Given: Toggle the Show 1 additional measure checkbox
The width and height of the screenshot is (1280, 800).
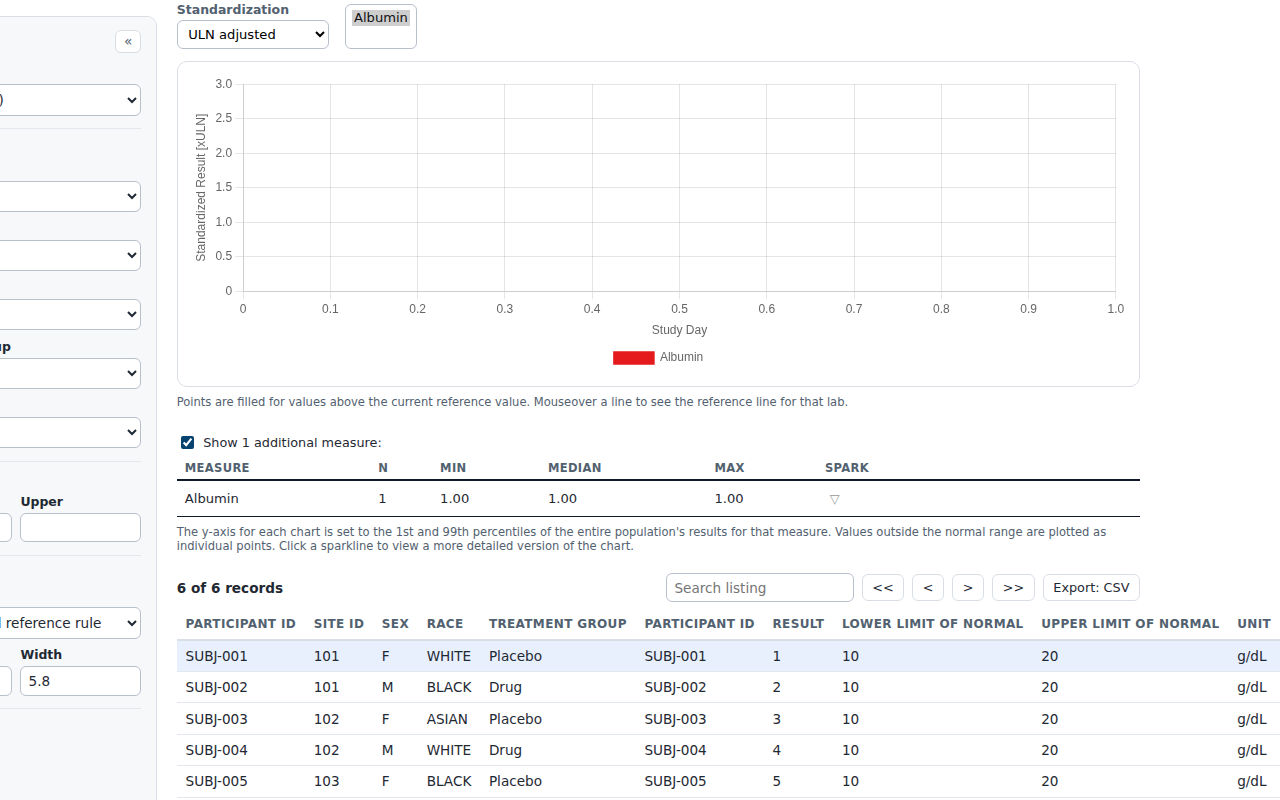Looking at the screenshot, I should tap(187, 442).
